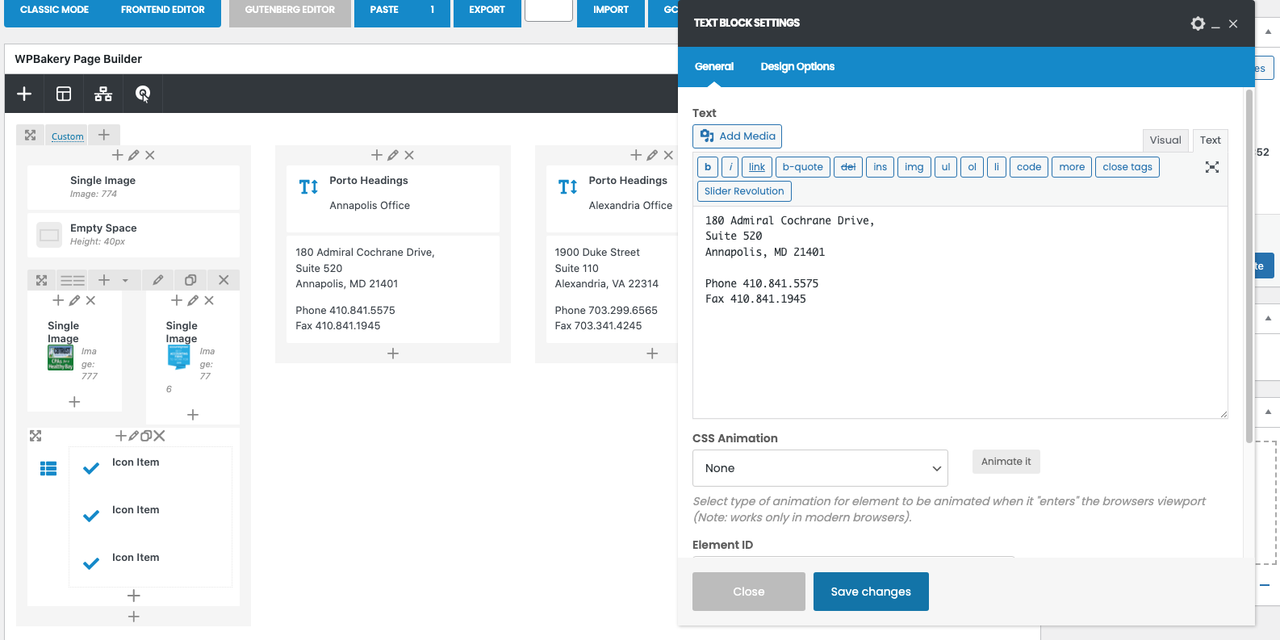This screenshot has width=1280, height=640.
Task: Click the gray Close button
Action: point(749,591)
